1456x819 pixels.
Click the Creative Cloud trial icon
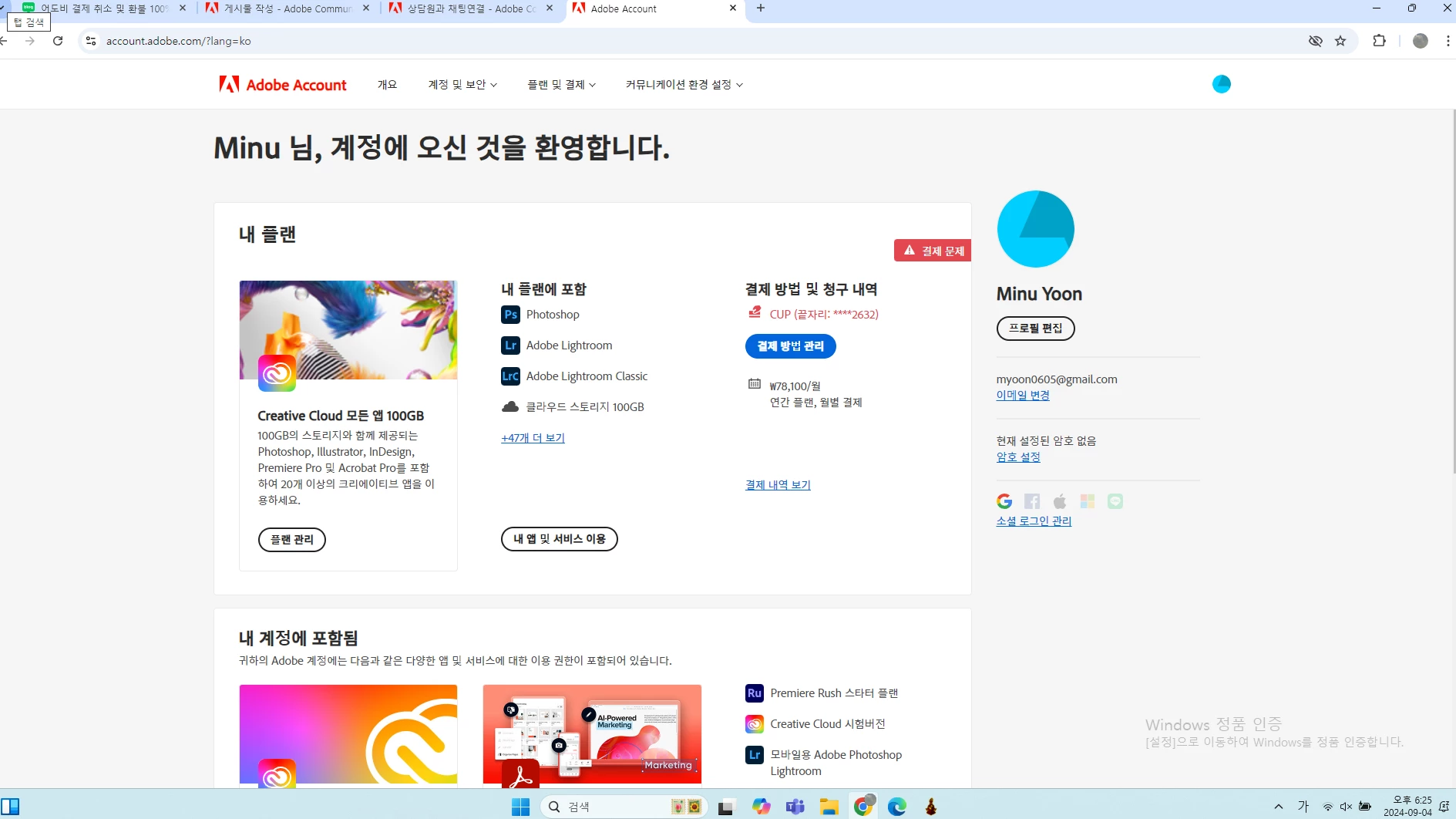click(755, 724)
